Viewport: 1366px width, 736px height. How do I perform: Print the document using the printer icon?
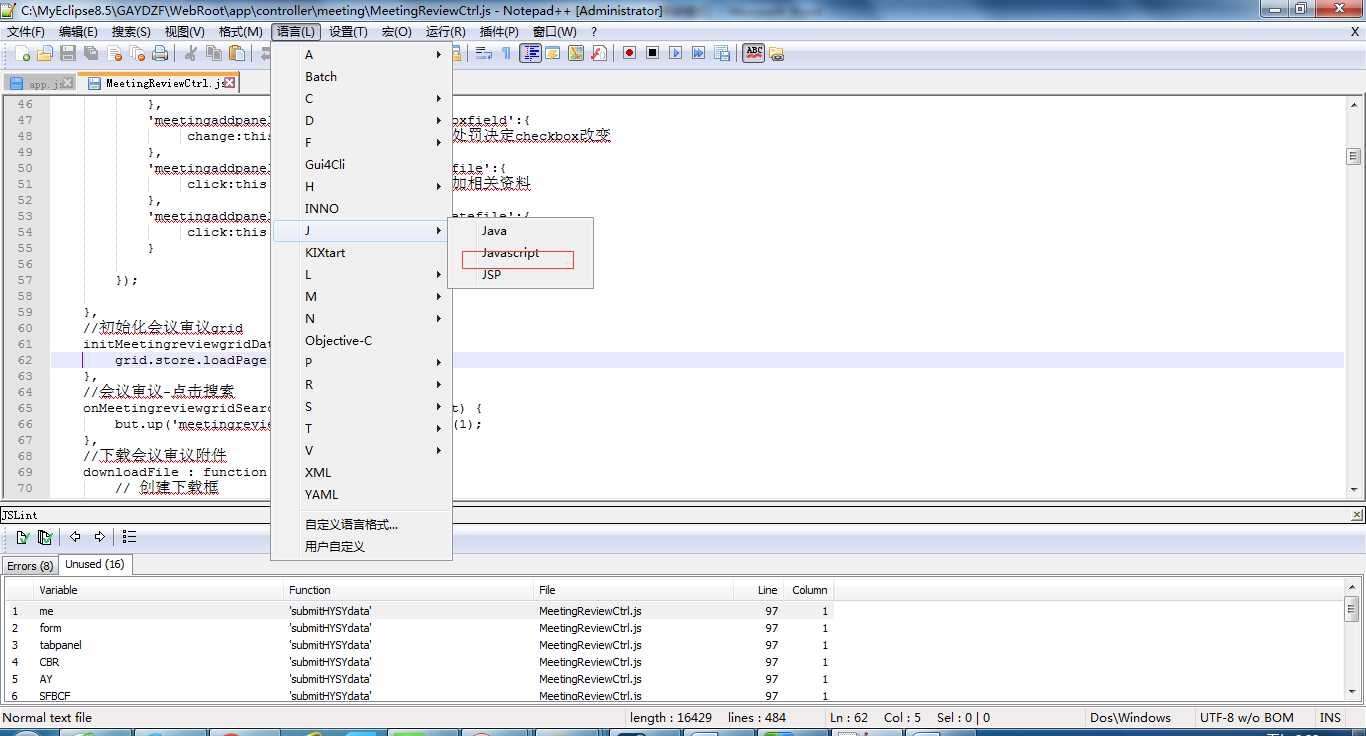pos(160,53)
